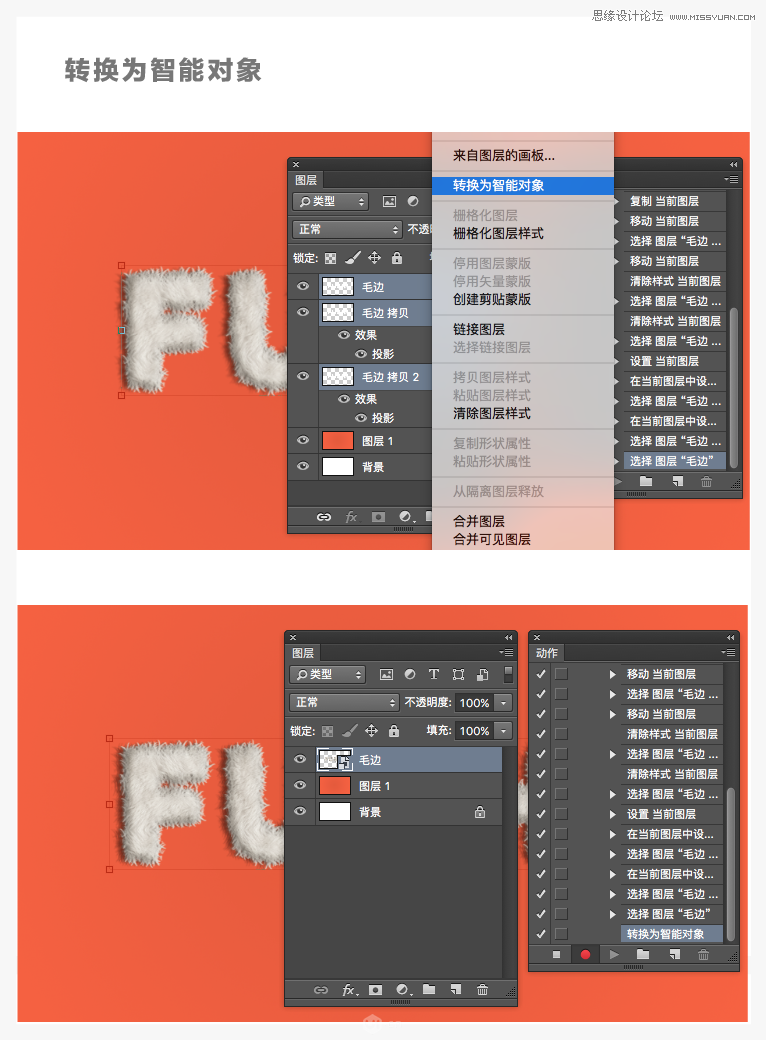Viewport: 766px width, 1040px height.
Task: Click red 图层 1 thumbnail in lower Layers panel
Action: [335, 785]
